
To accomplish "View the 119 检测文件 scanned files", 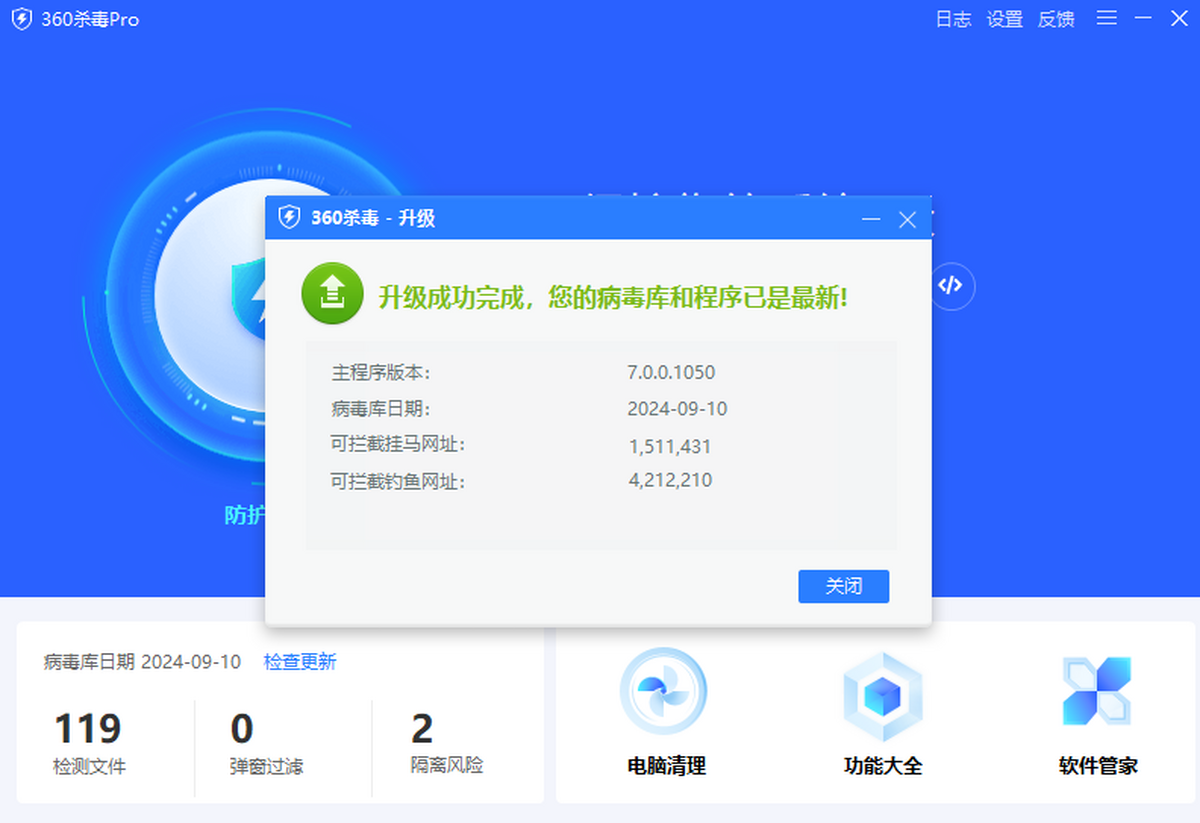I will tap(89, 744).
